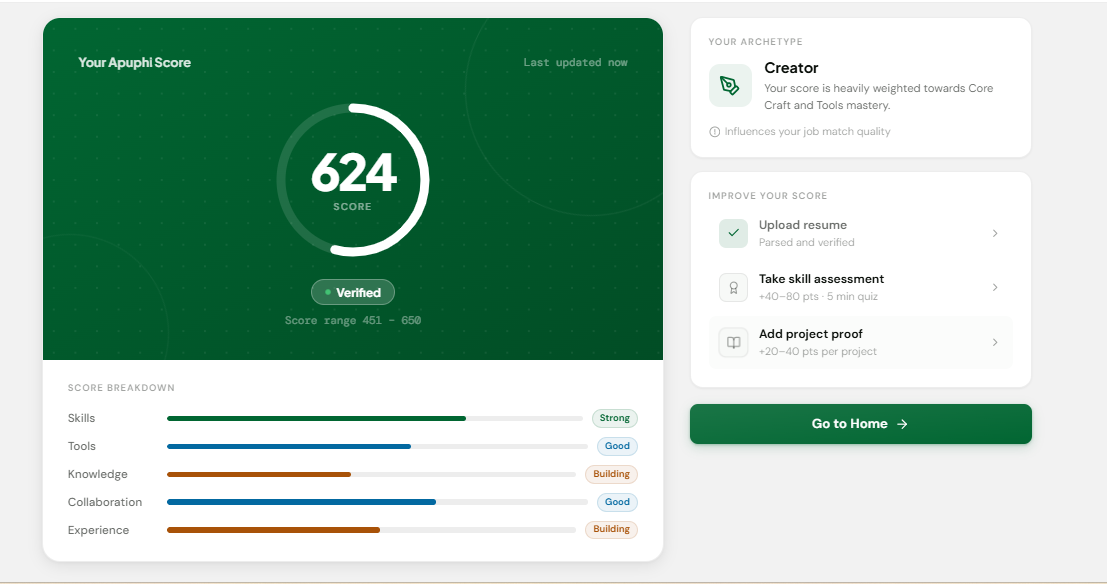Click the 'Experience' row label
Image resolution: width=1107 pixels, height=584 pixels.
tap(98, 530)
